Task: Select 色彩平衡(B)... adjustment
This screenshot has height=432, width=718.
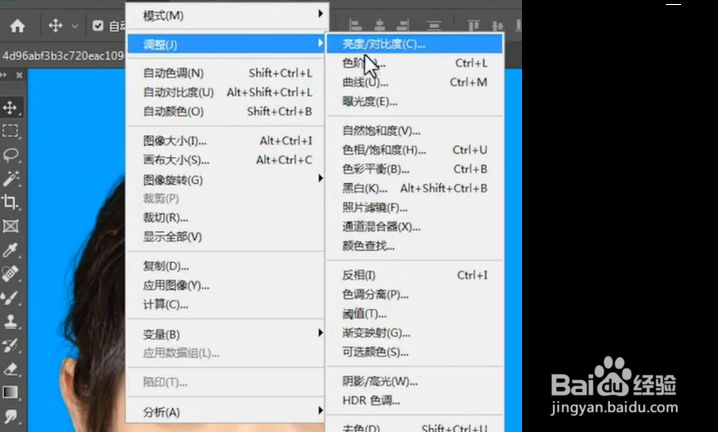Action: click(x=414, y=170)
